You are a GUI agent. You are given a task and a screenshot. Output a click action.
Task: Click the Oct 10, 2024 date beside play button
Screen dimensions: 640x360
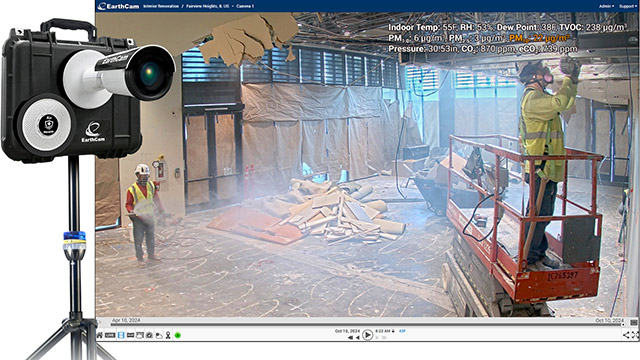347,331
